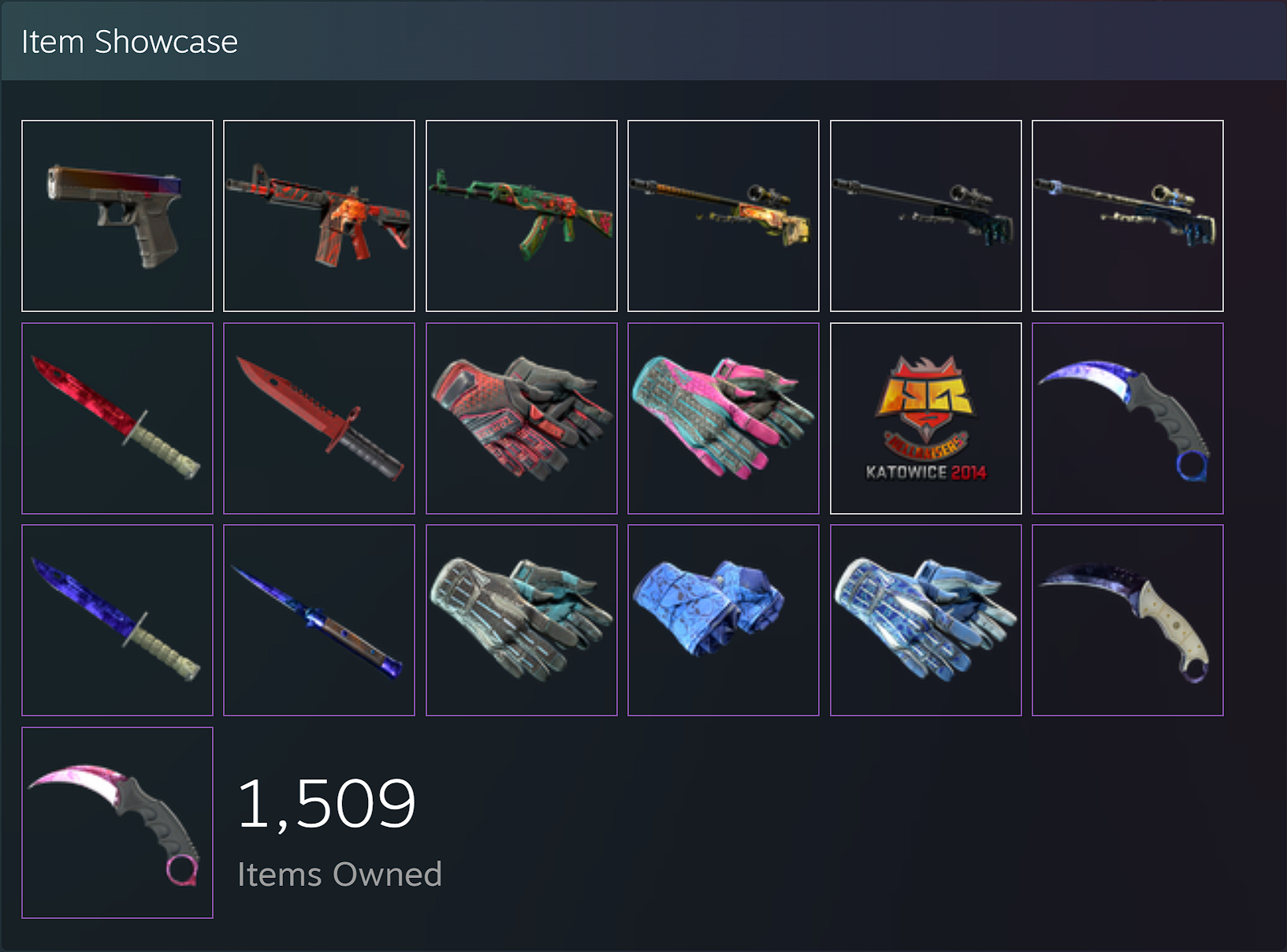Screen dimensions: 1287x952
Task: Click the blue stiletto knife item
Action: pyautogui.click(x=319, y=620)
